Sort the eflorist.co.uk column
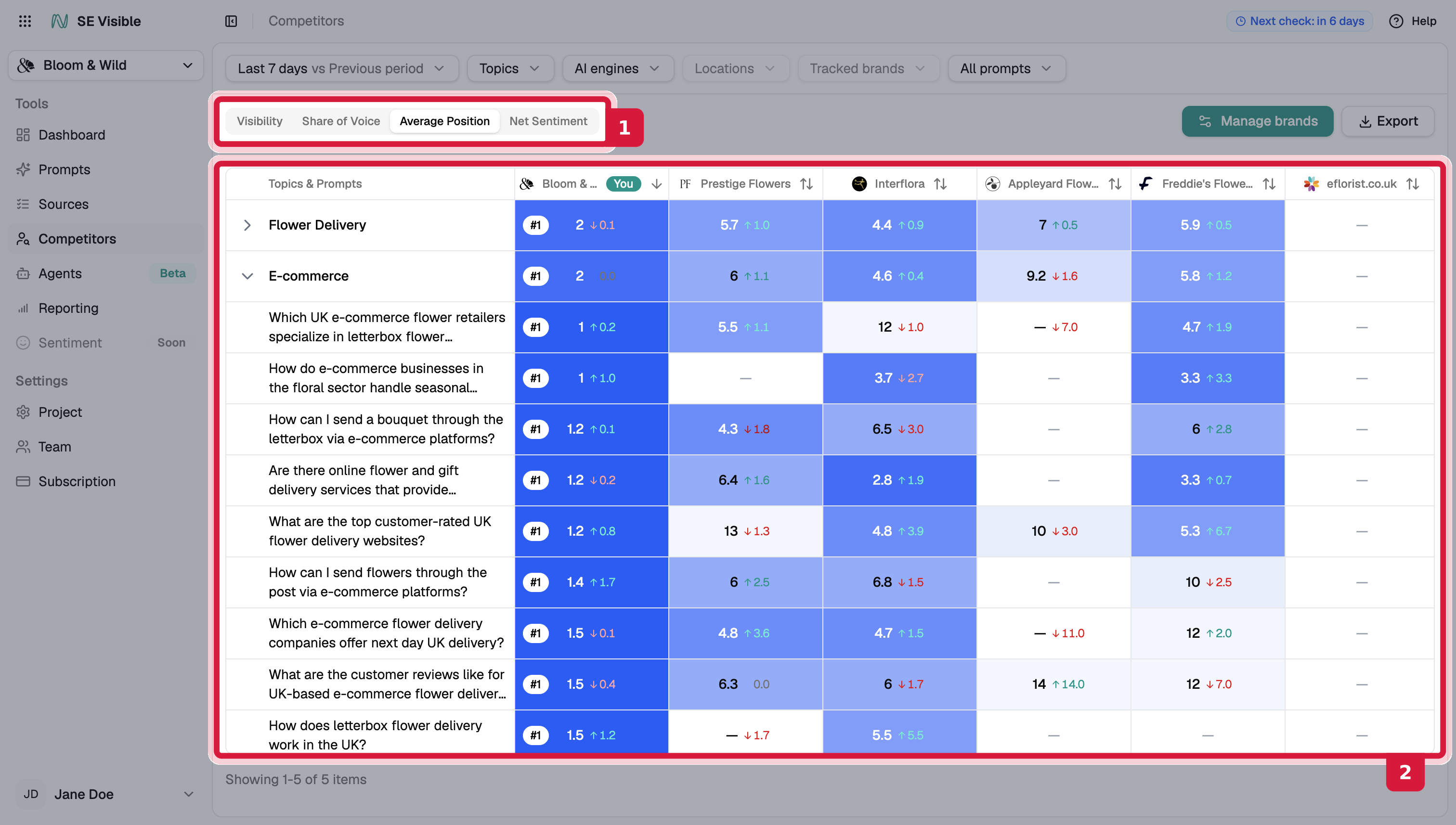 click(x=1413, y=183)
